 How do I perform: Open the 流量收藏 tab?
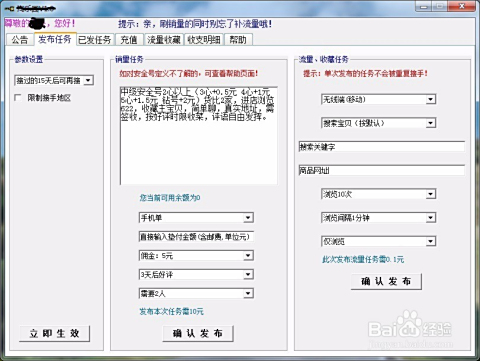click(164, 40)
